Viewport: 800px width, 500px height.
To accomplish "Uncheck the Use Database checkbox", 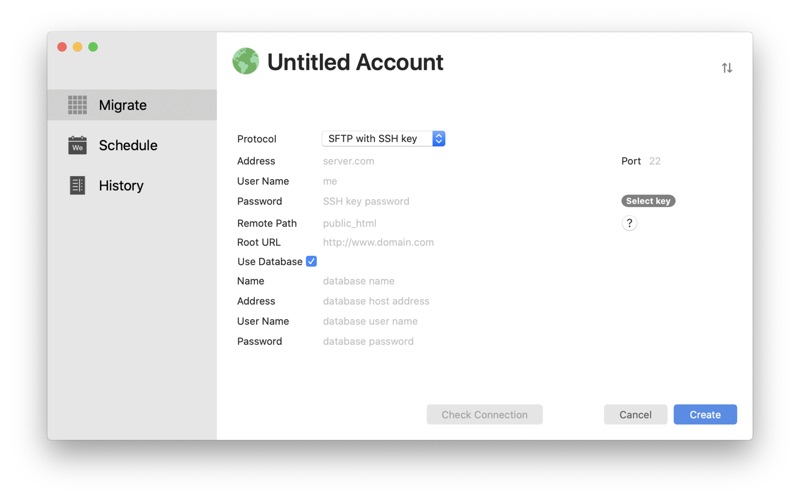I will 311,261.
